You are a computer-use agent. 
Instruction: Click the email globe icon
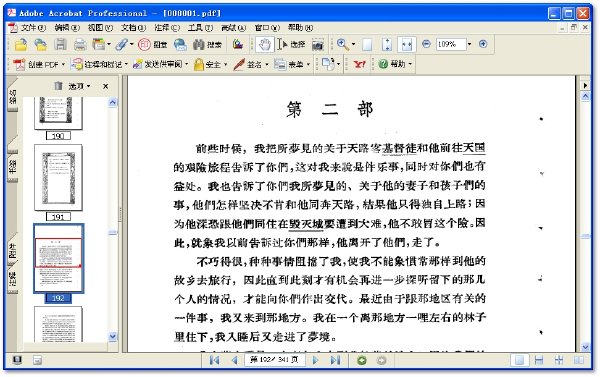[x=180, y=45]
